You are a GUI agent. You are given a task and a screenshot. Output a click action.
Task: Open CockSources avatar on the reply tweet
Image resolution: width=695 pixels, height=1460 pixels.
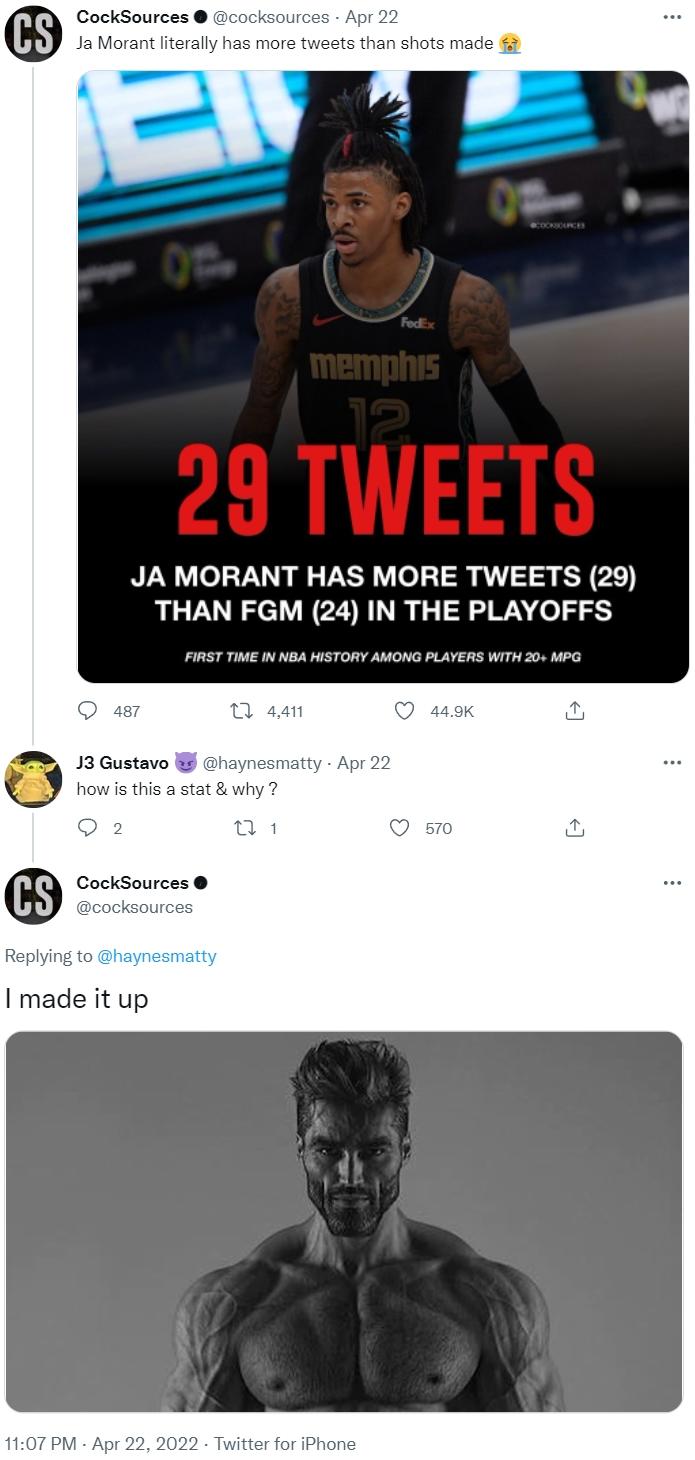(x=33, y=895)
